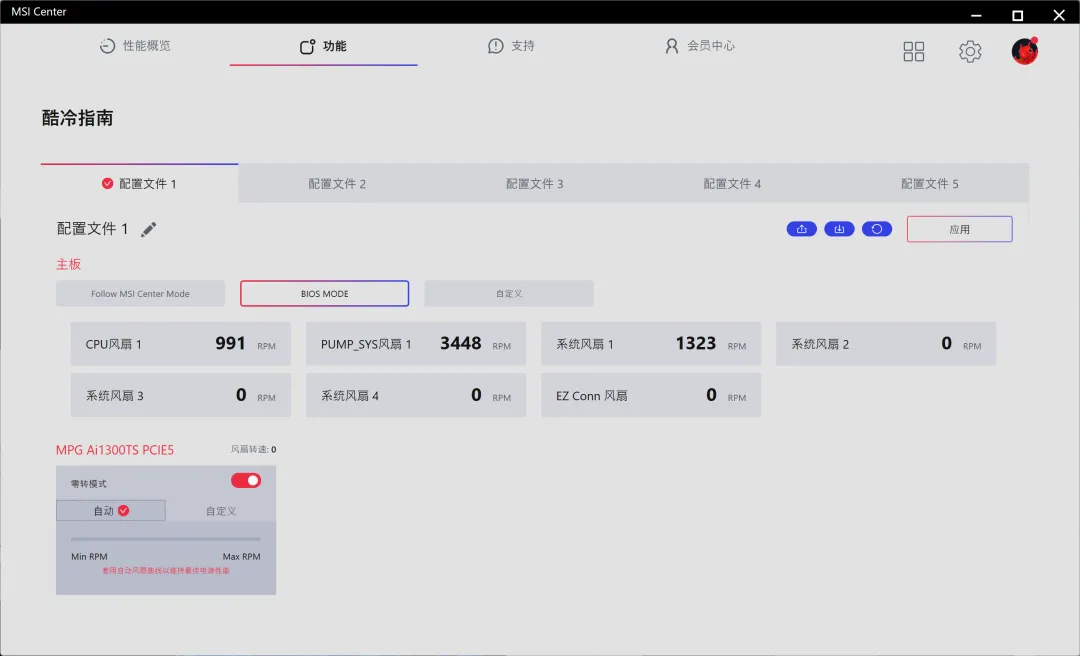Click the 应用 apply button

pyautogui.click(x=959, y=229)
